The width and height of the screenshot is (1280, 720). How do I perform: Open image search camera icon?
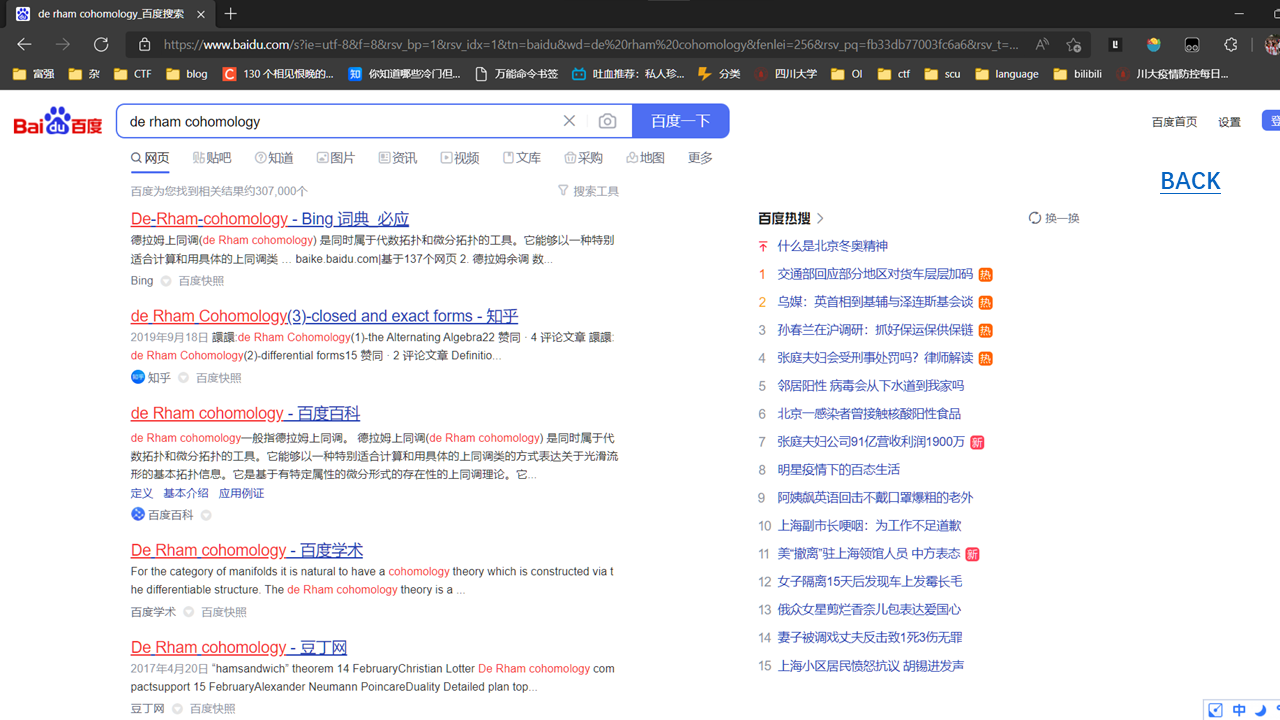607,121
